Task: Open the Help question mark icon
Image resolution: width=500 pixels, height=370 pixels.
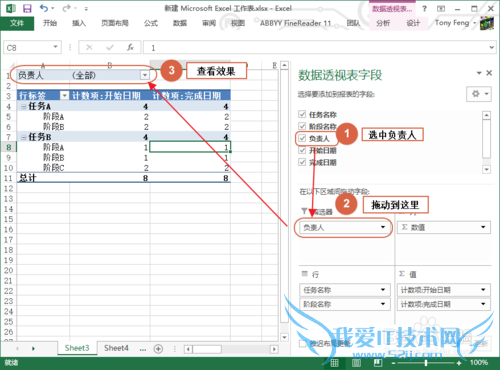Action: (x=424, y=9)
